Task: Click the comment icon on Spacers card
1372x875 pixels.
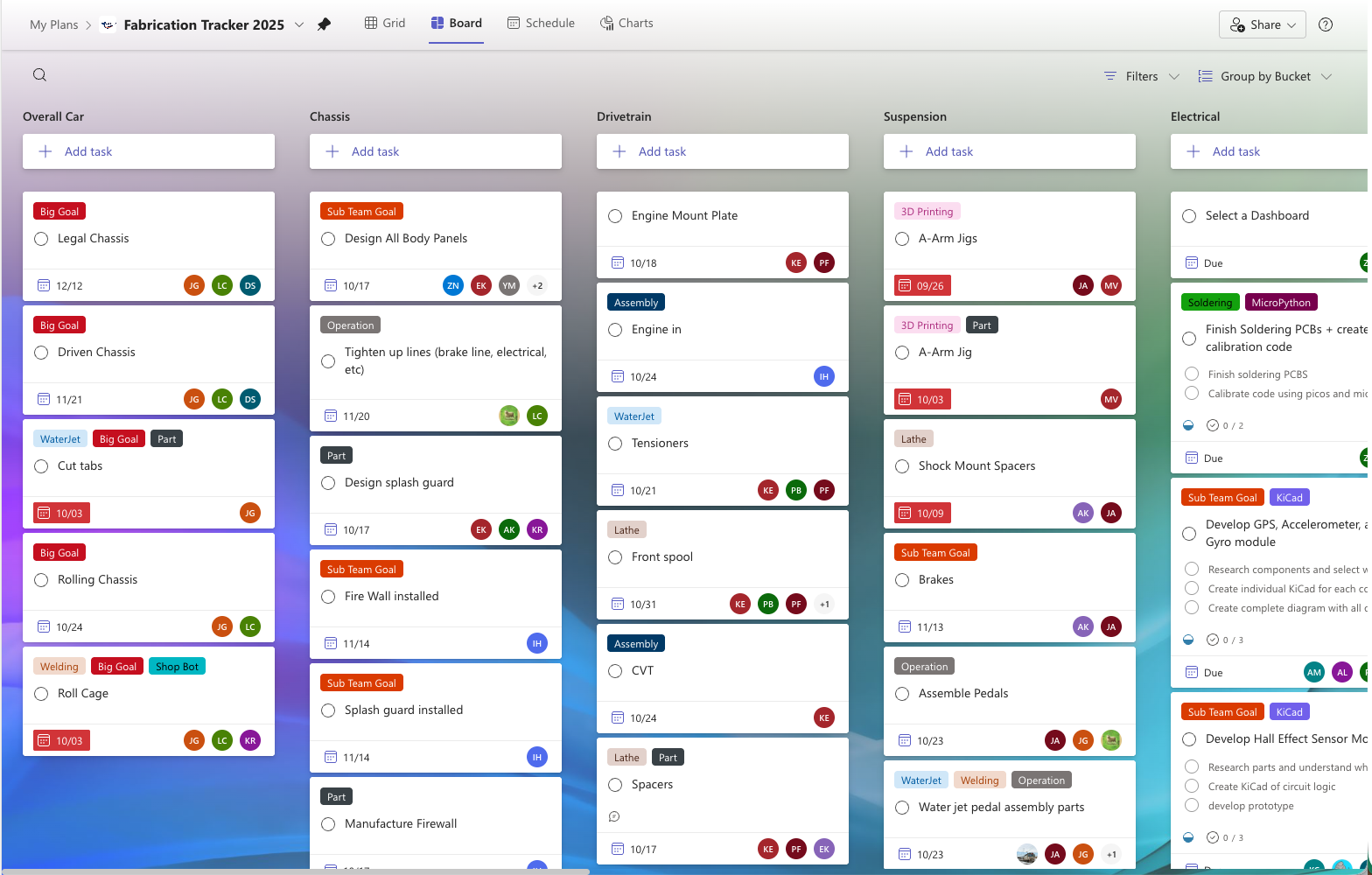Action: [x=614, y=816]
